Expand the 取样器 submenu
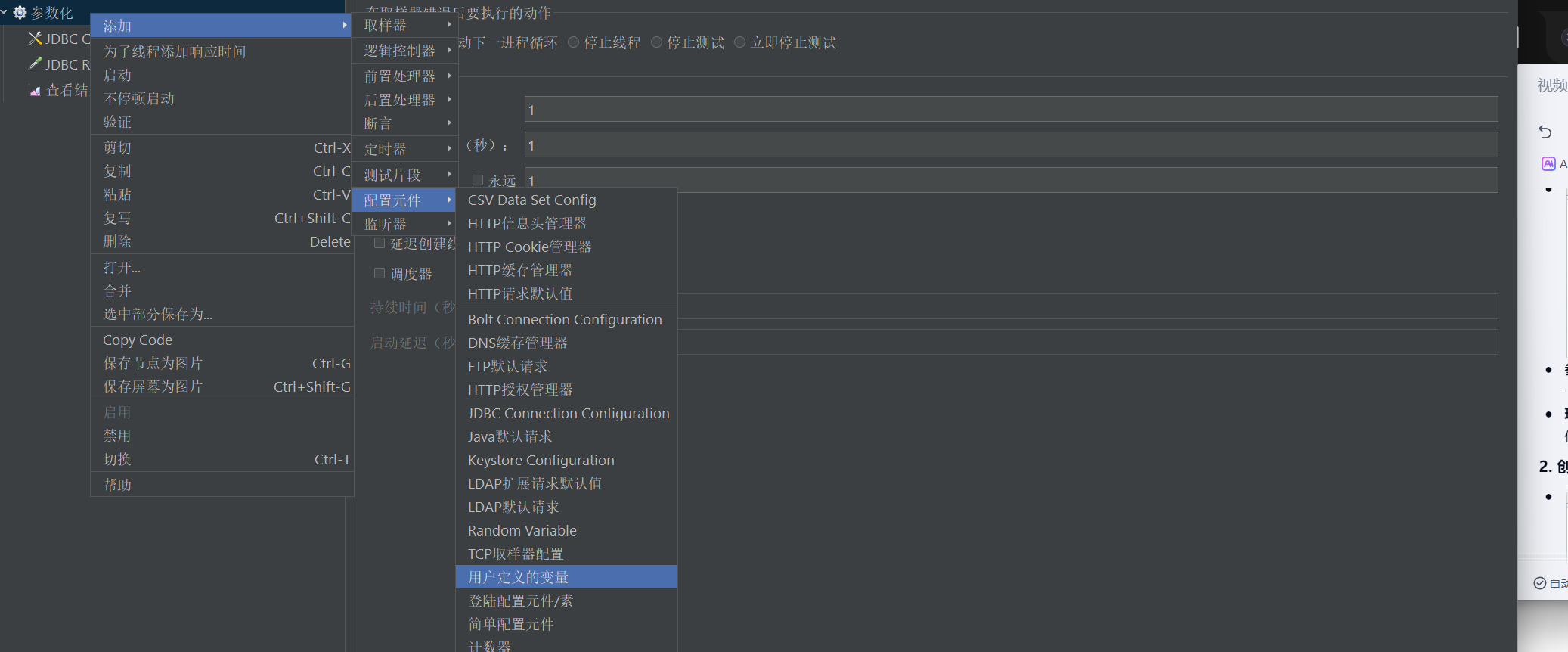 [405, 25]
